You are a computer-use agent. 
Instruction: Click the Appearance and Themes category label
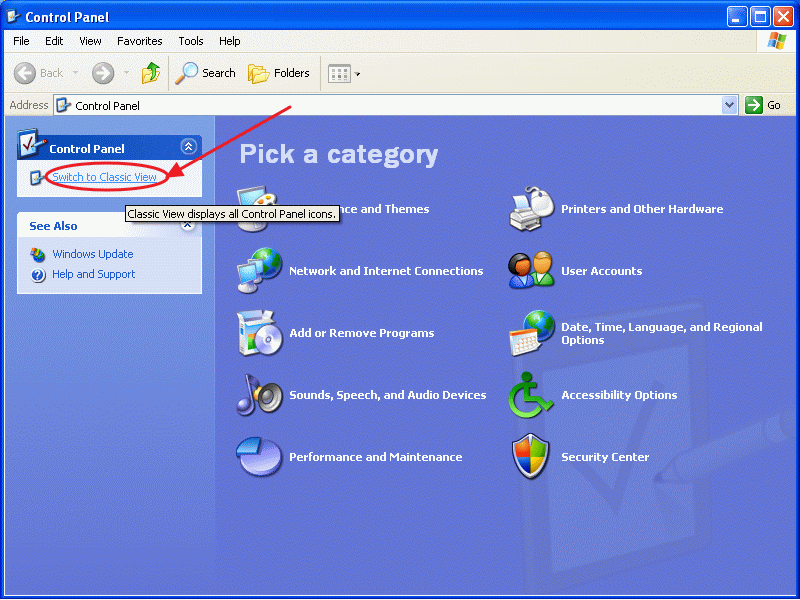pyautogui.click(x=385, y=209)
